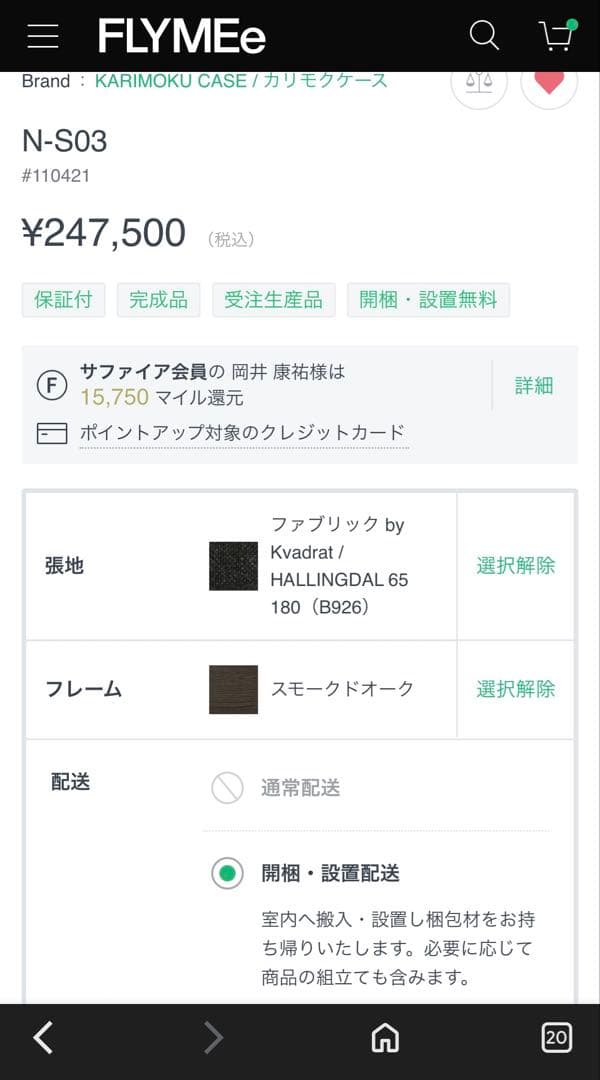This screenshot has height=1080, width=600.
Task: Go to browser home icon
Action: point(385,1038)
